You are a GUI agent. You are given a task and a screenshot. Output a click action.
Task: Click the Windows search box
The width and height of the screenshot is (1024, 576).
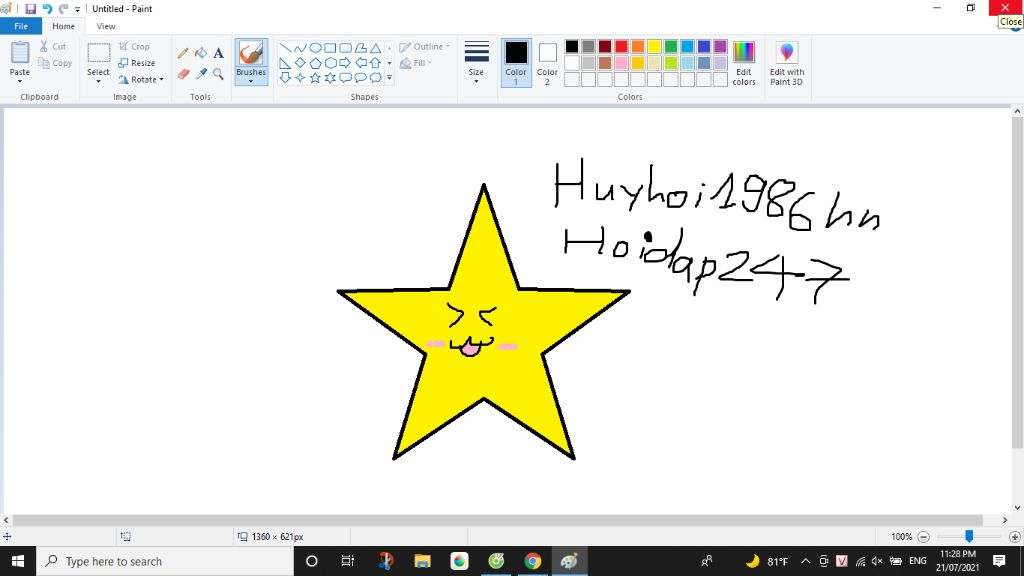tap(165, 561)
